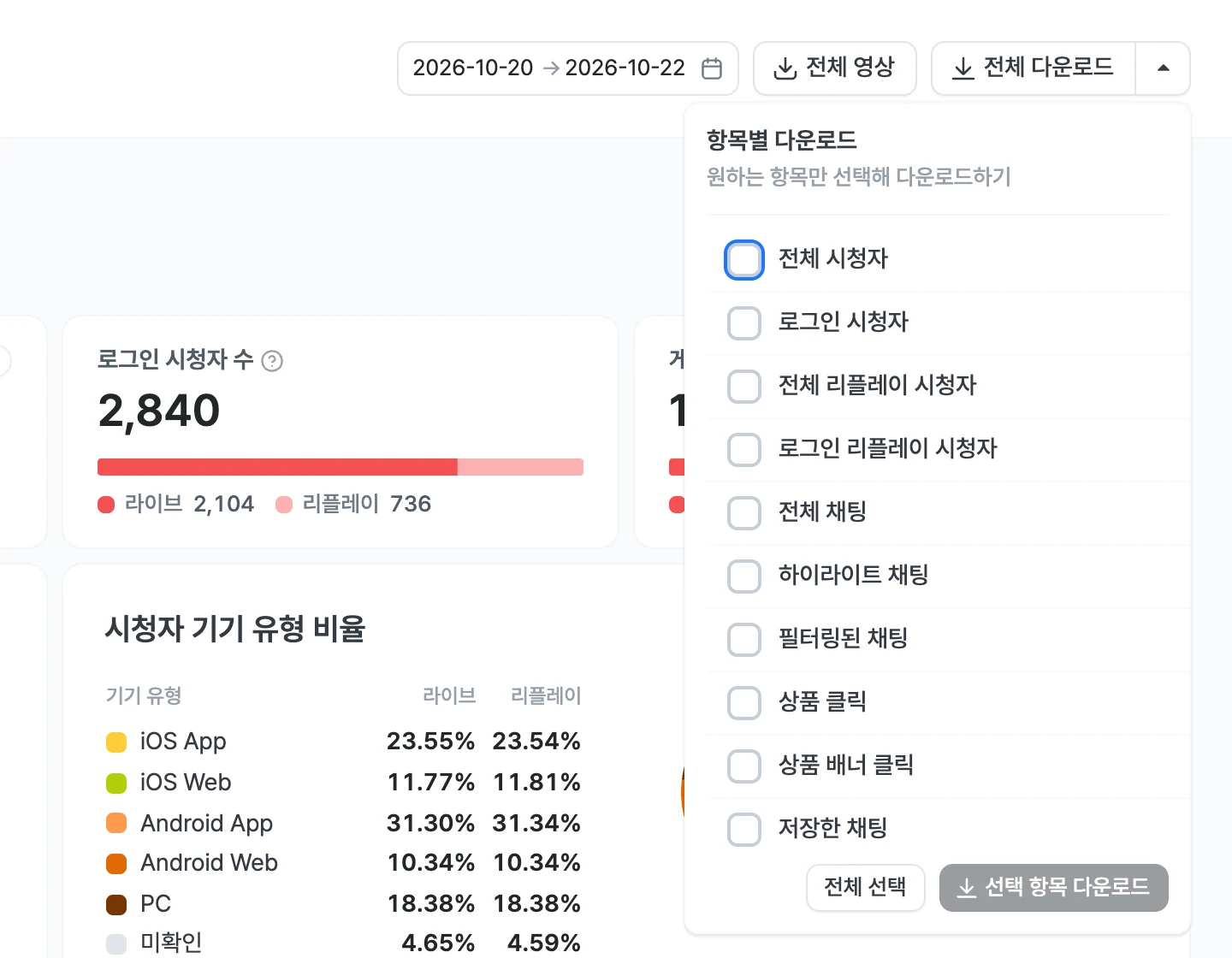Image resolution: width=1232 pixels, height=958 pixels.
Task: Open calendar icon in date range field
Action: 712,68
